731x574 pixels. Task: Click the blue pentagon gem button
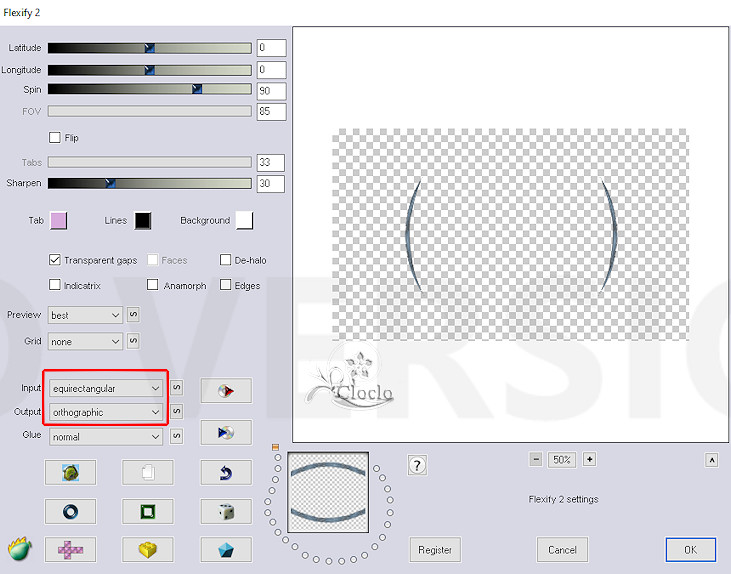(x=225, y=549)
